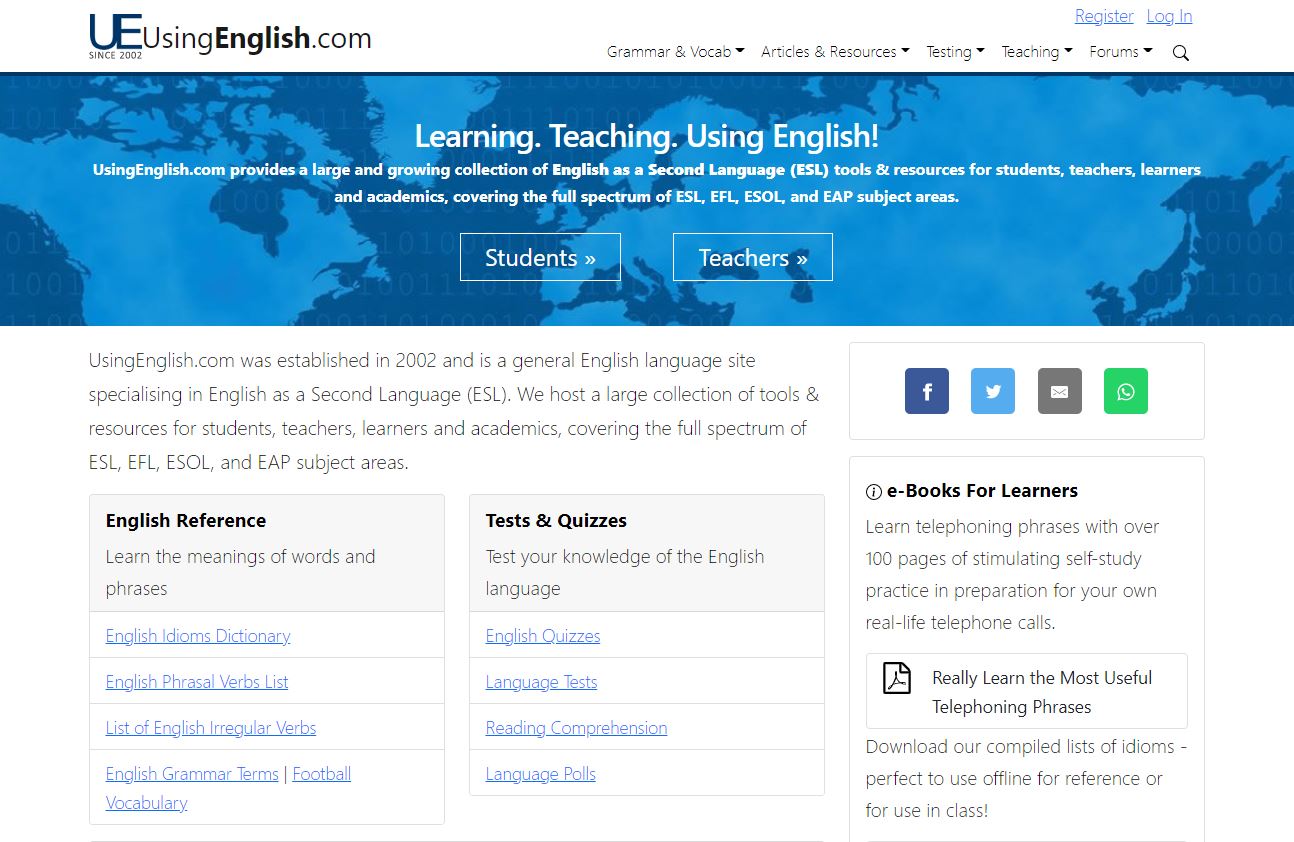
Task: Share page via Twitter icon
Action: click(993, 391)
